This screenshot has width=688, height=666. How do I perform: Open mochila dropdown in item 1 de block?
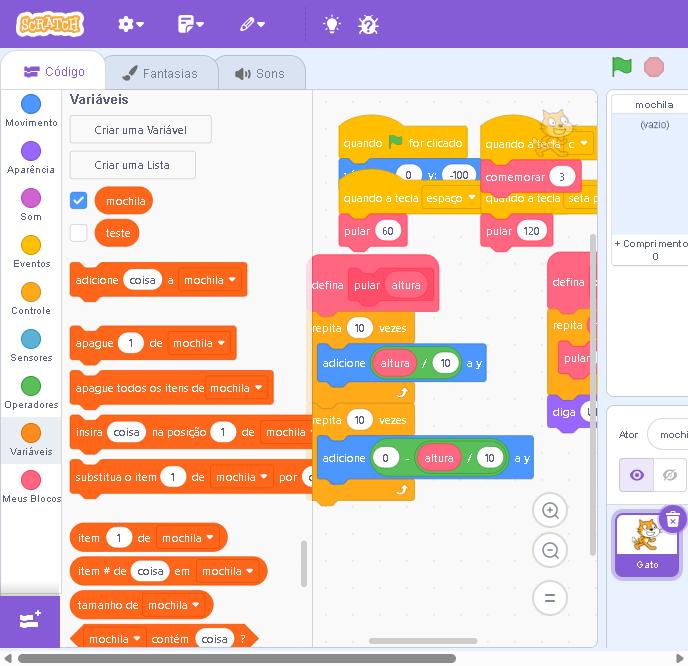pos(188,538)
